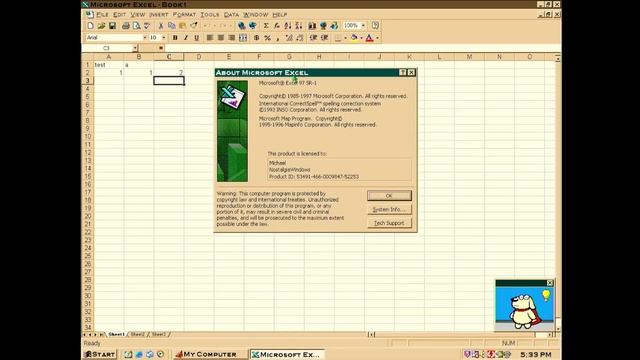This screenshot has width=640, height=360.
Task: Open the File menu
Action: pos(102,15)
